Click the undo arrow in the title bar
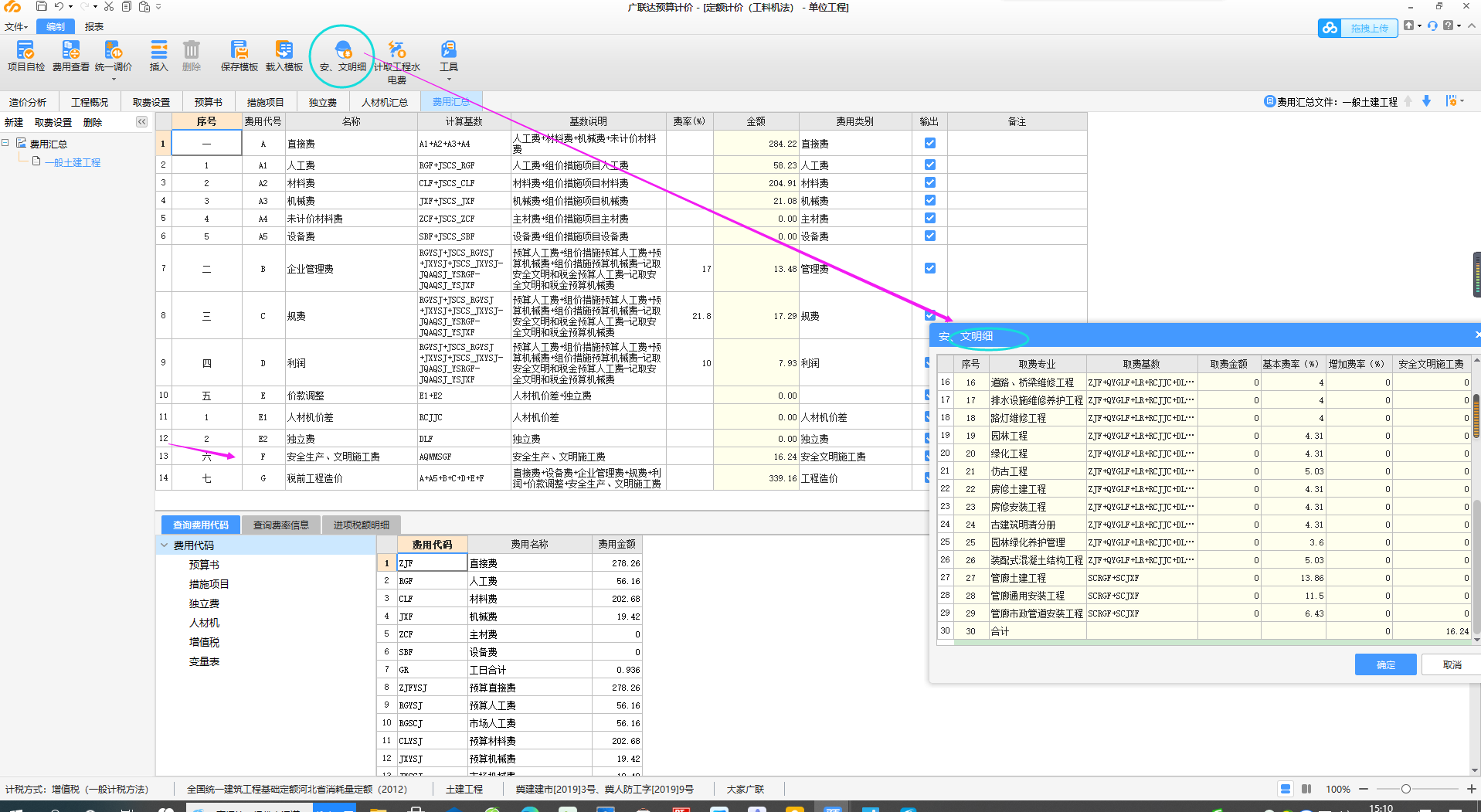Viewport: 1481px width, 812px height. (59, 6)
